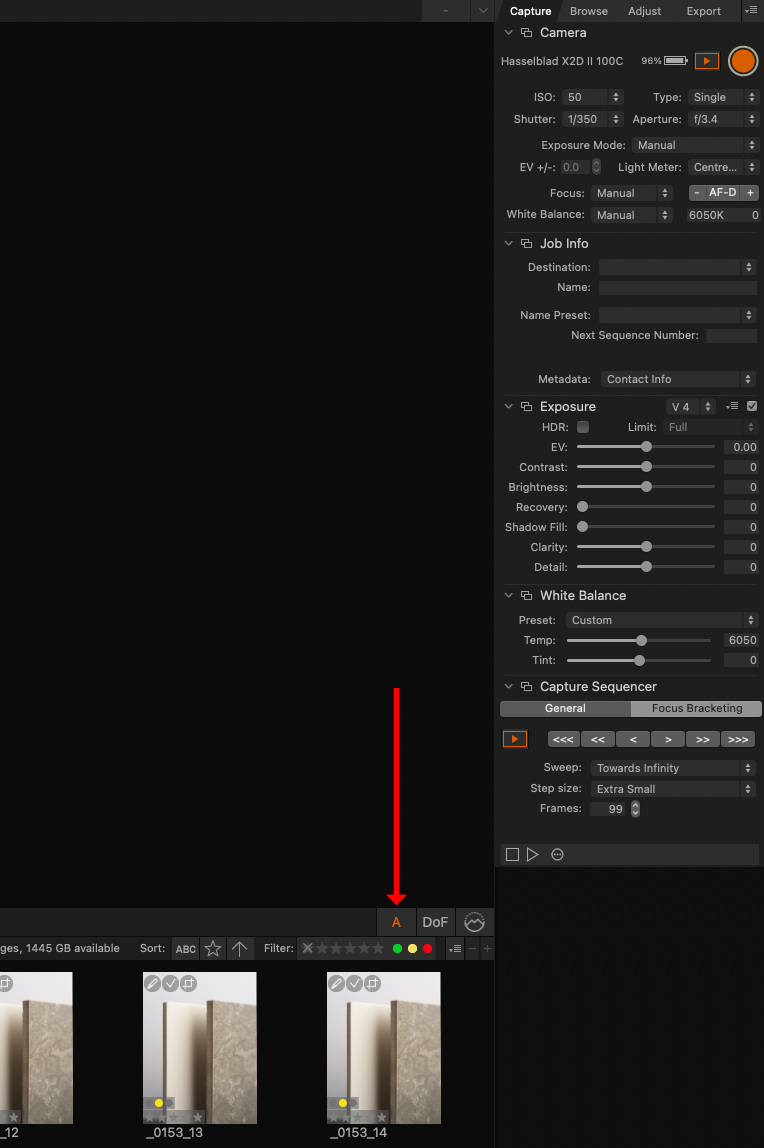Click the orange shutter release button
This screenshot has height=1148, width=764.
(x=743, y=61)
